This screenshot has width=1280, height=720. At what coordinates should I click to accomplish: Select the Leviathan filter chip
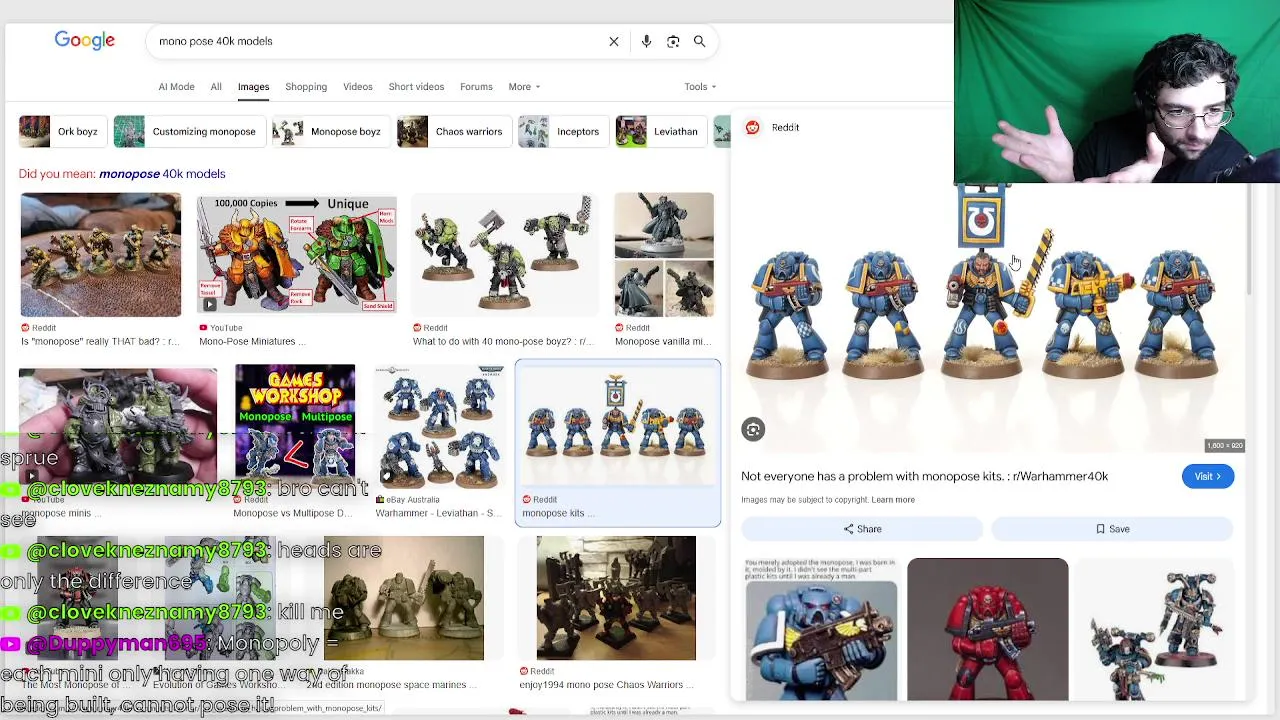click(x=659, y=132)
